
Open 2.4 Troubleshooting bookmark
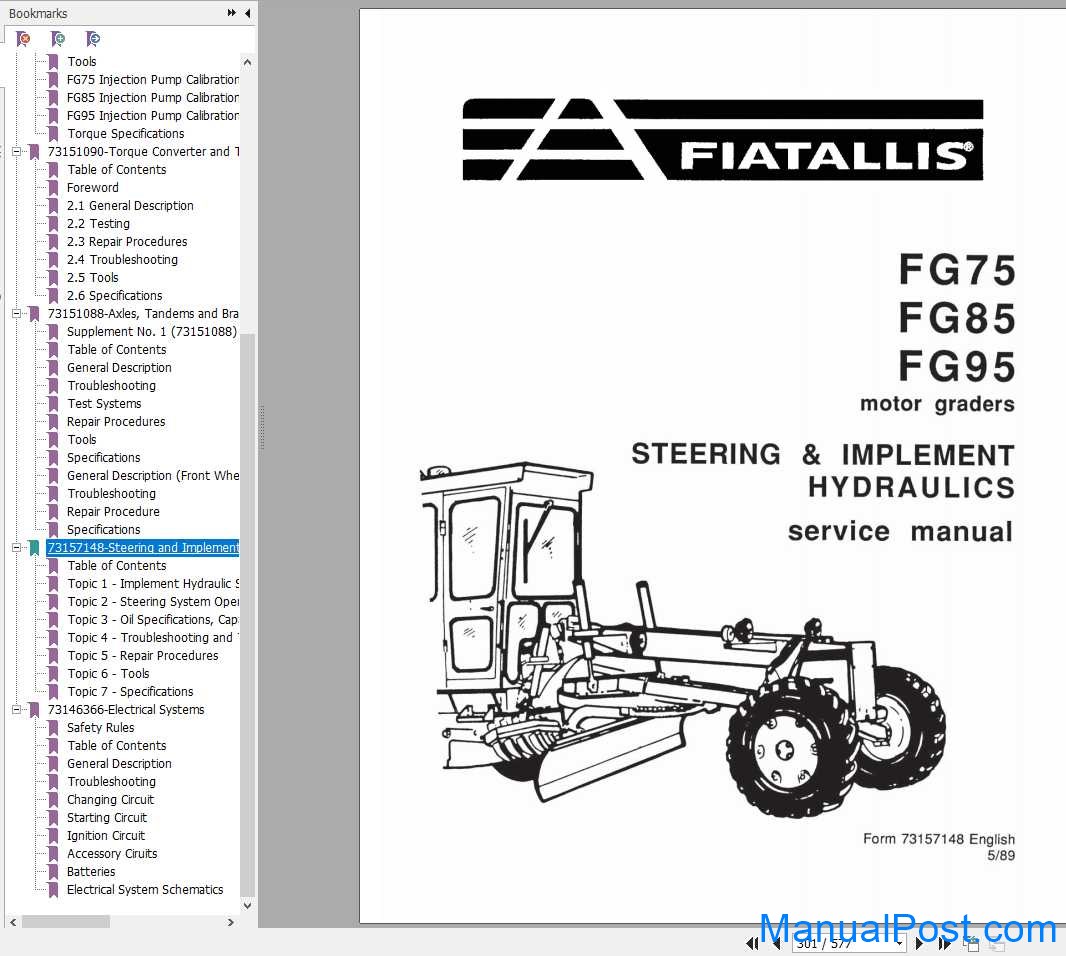tap(122, 260)
